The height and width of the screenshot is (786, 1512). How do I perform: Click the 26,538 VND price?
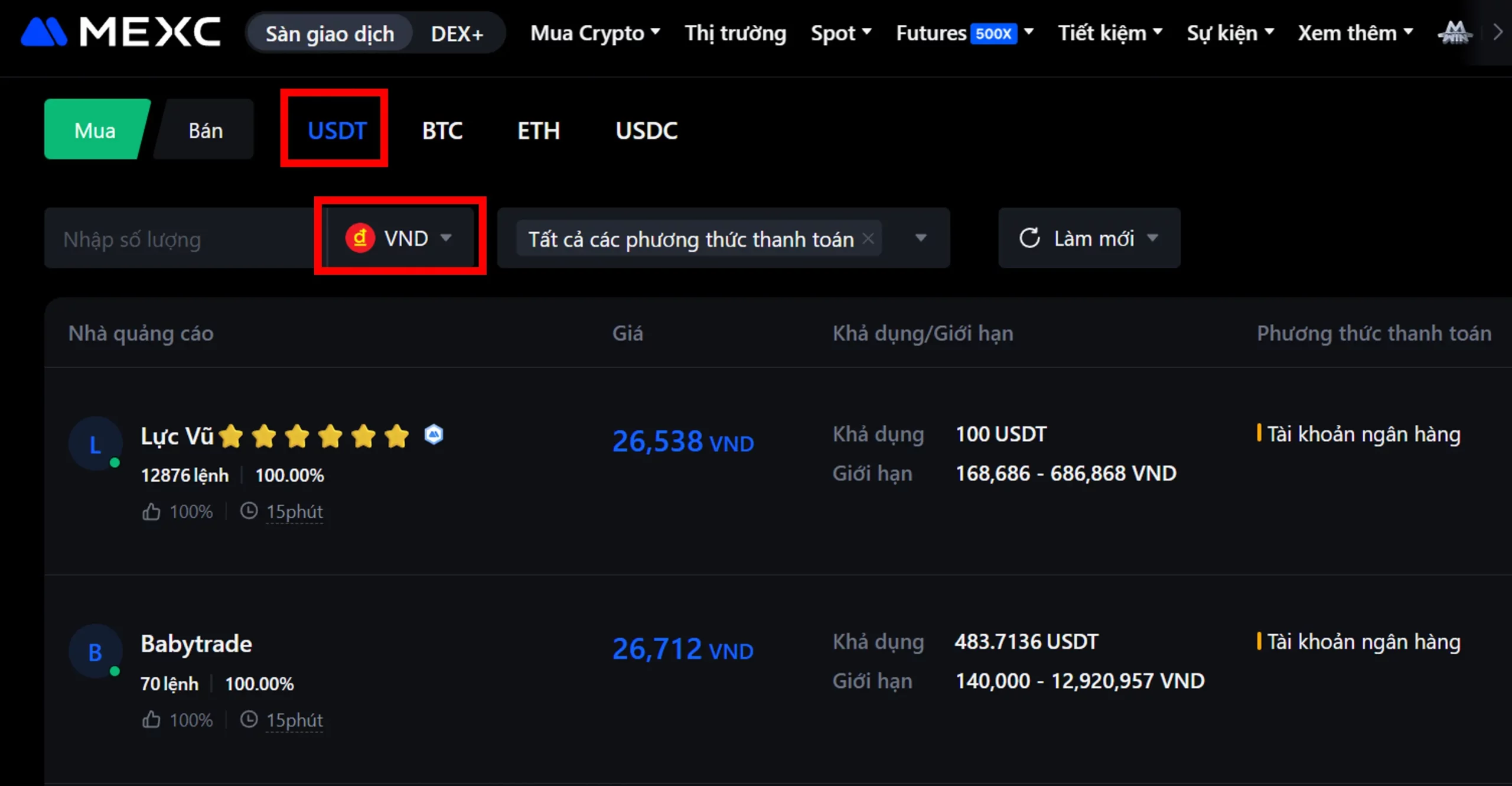(x=683, y=441)
